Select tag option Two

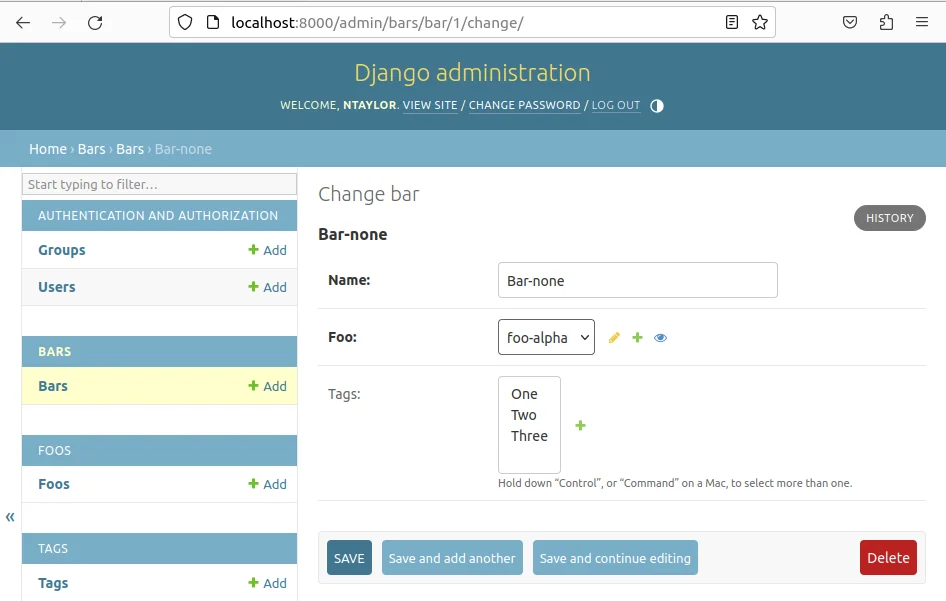pos(524,415)
